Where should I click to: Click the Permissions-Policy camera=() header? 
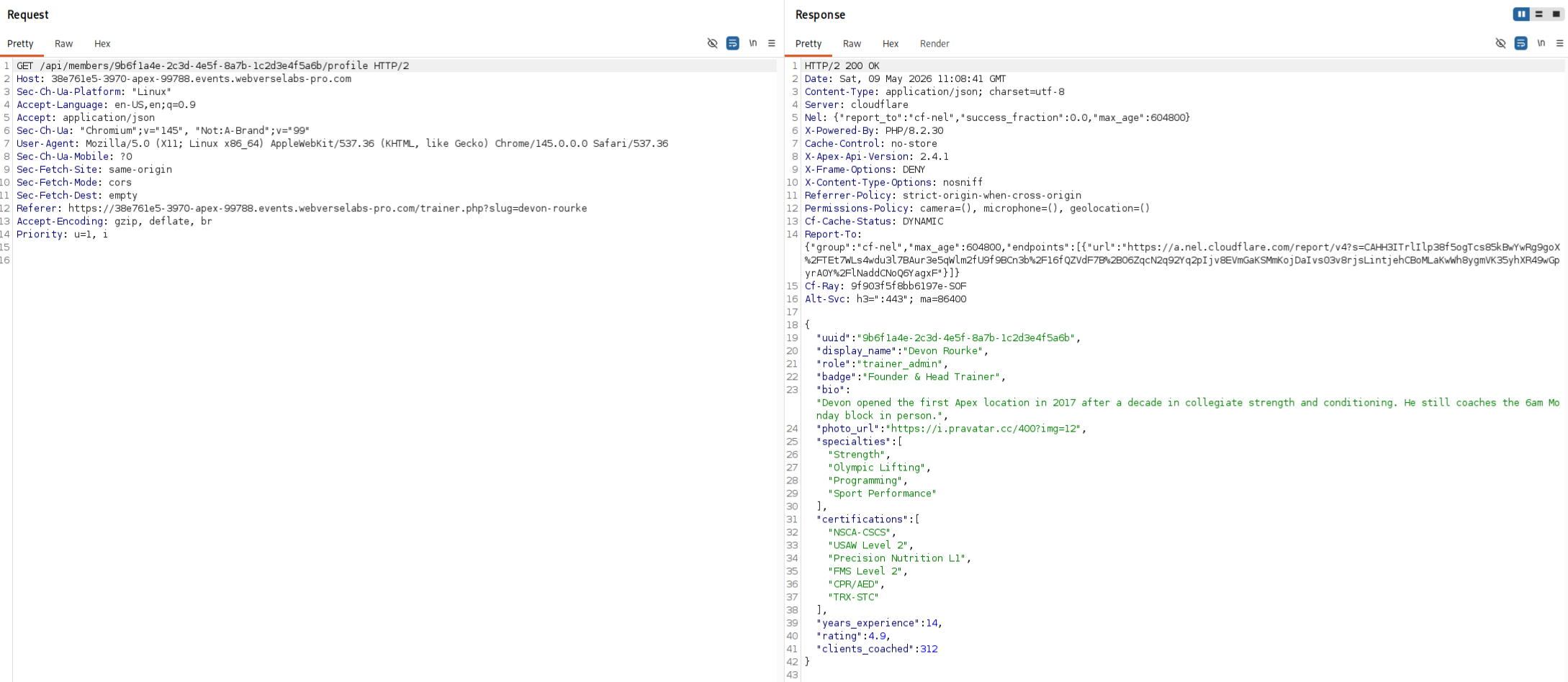pyautogui.click(x=978, y=208)
